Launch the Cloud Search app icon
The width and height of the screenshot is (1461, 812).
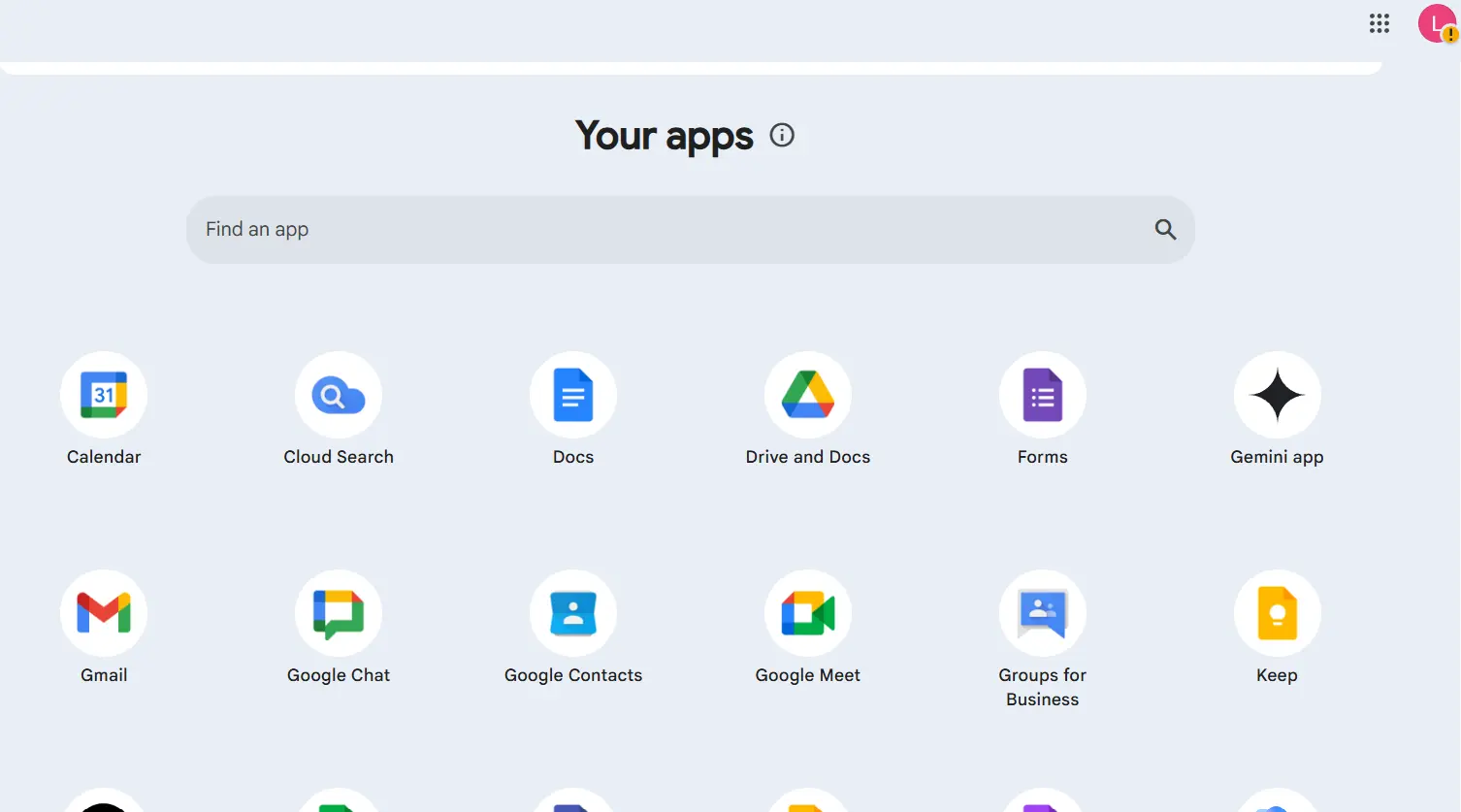(x=339, y=395)
